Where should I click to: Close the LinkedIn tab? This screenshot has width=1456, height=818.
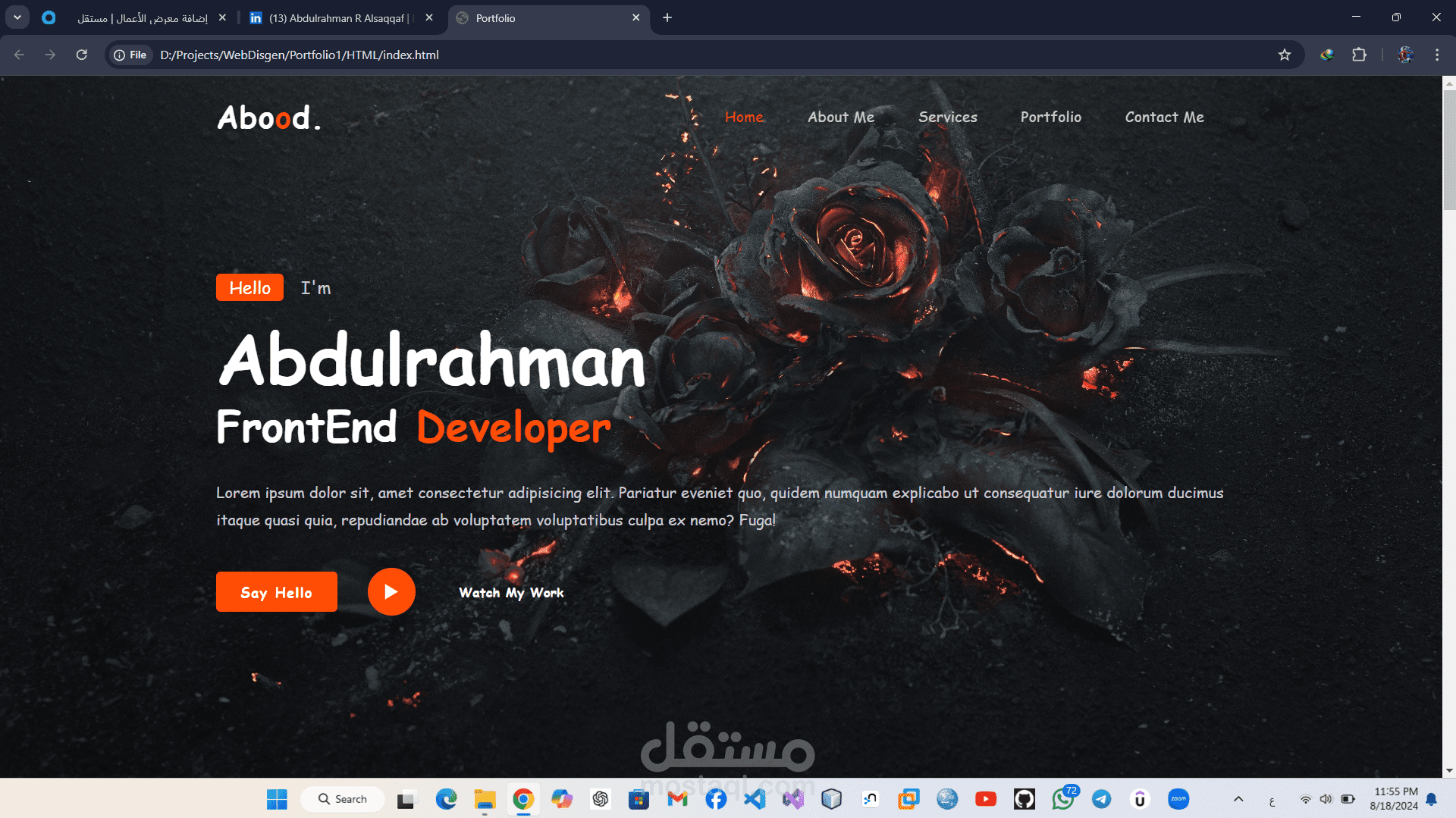(429, 17)
